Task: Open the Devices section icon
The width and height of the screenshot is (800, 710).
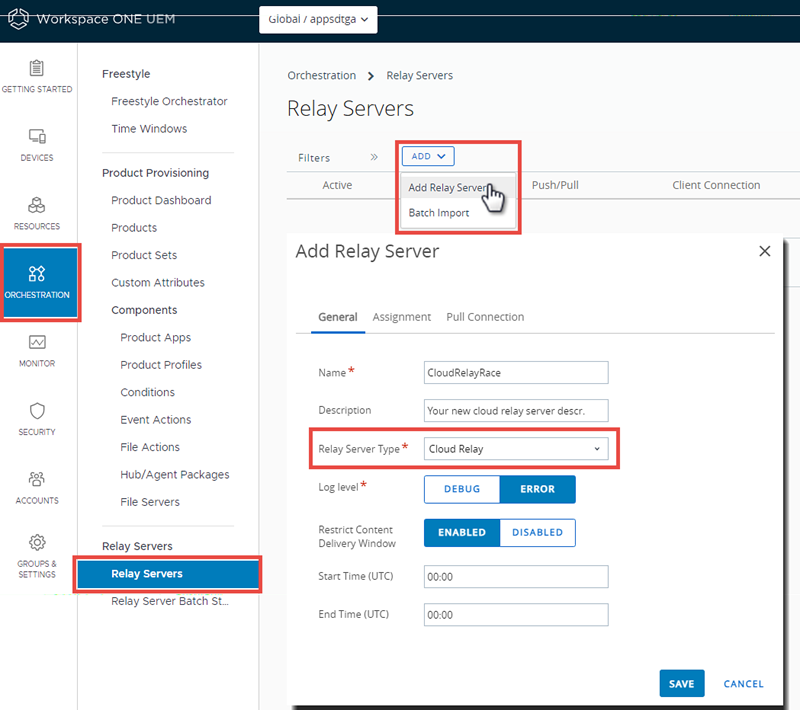Action: [37, 136]
